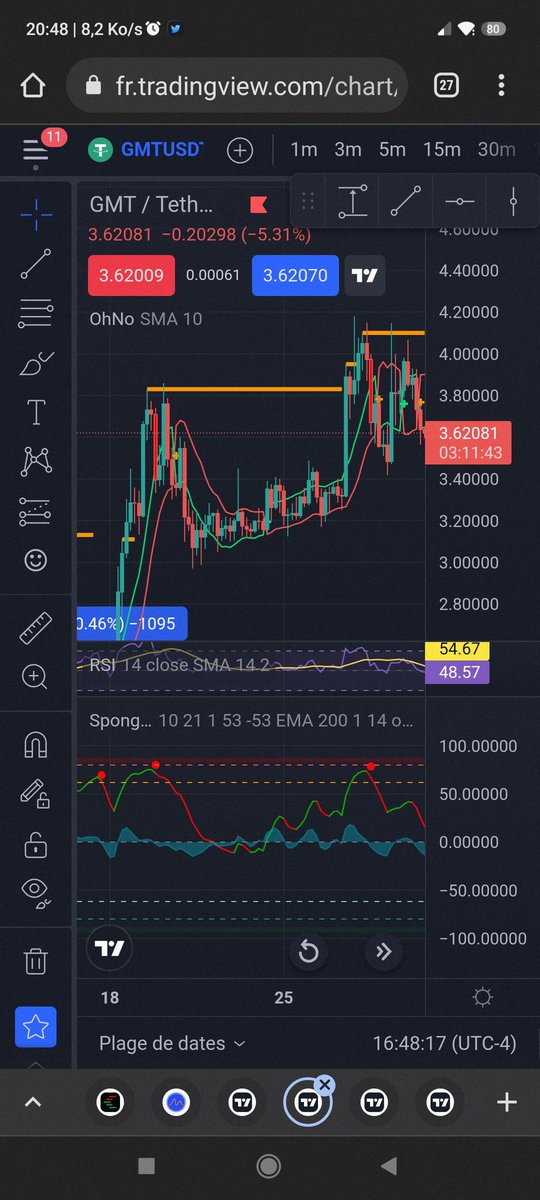Open the pattern drawing tools
The height and width of the screenshot is (1200, 540).
pos(36,462)
